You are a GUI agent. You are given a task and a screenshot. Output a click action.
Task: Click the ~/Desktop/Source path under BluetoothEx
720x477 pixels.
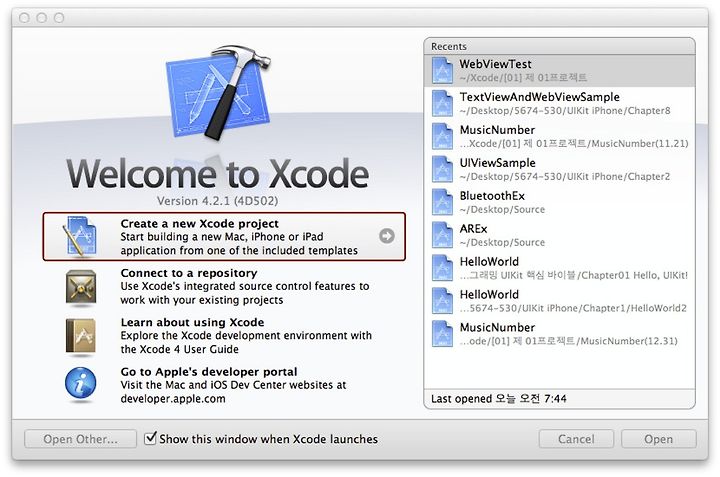pyautogui.click(x=502, y=209)
